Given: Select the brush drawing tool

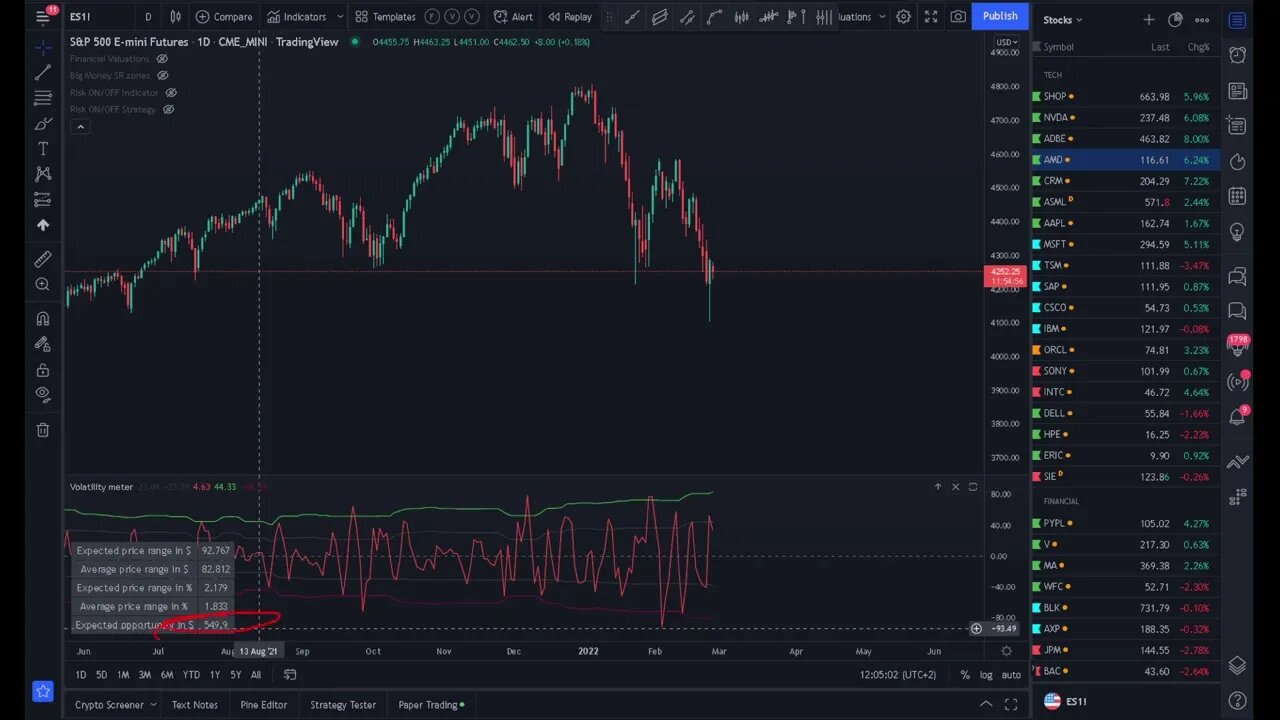Looking at the screenshot, I should 42,124.
